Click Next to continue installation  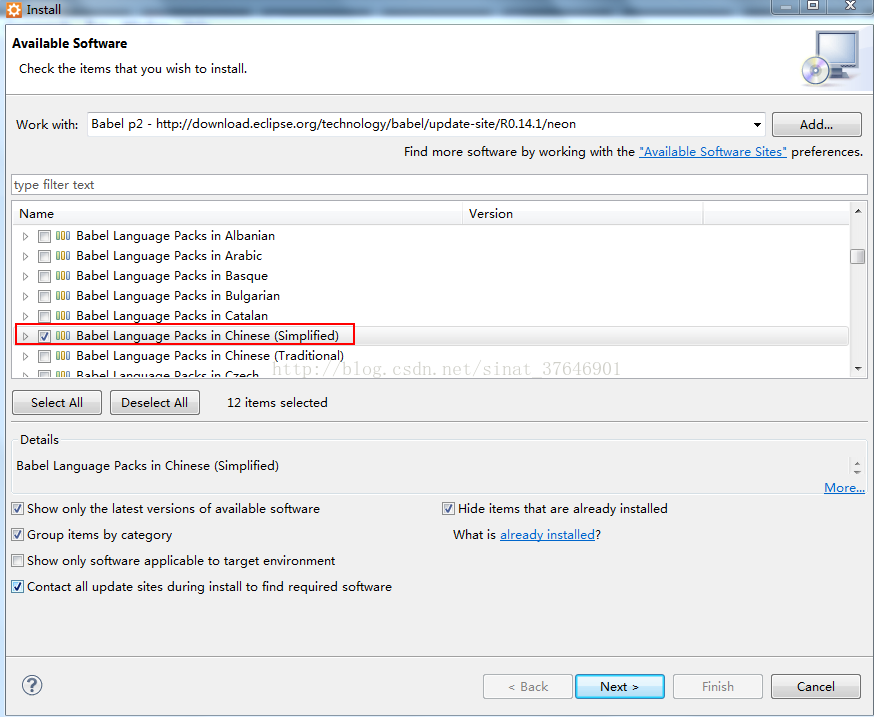click(619, 686)
